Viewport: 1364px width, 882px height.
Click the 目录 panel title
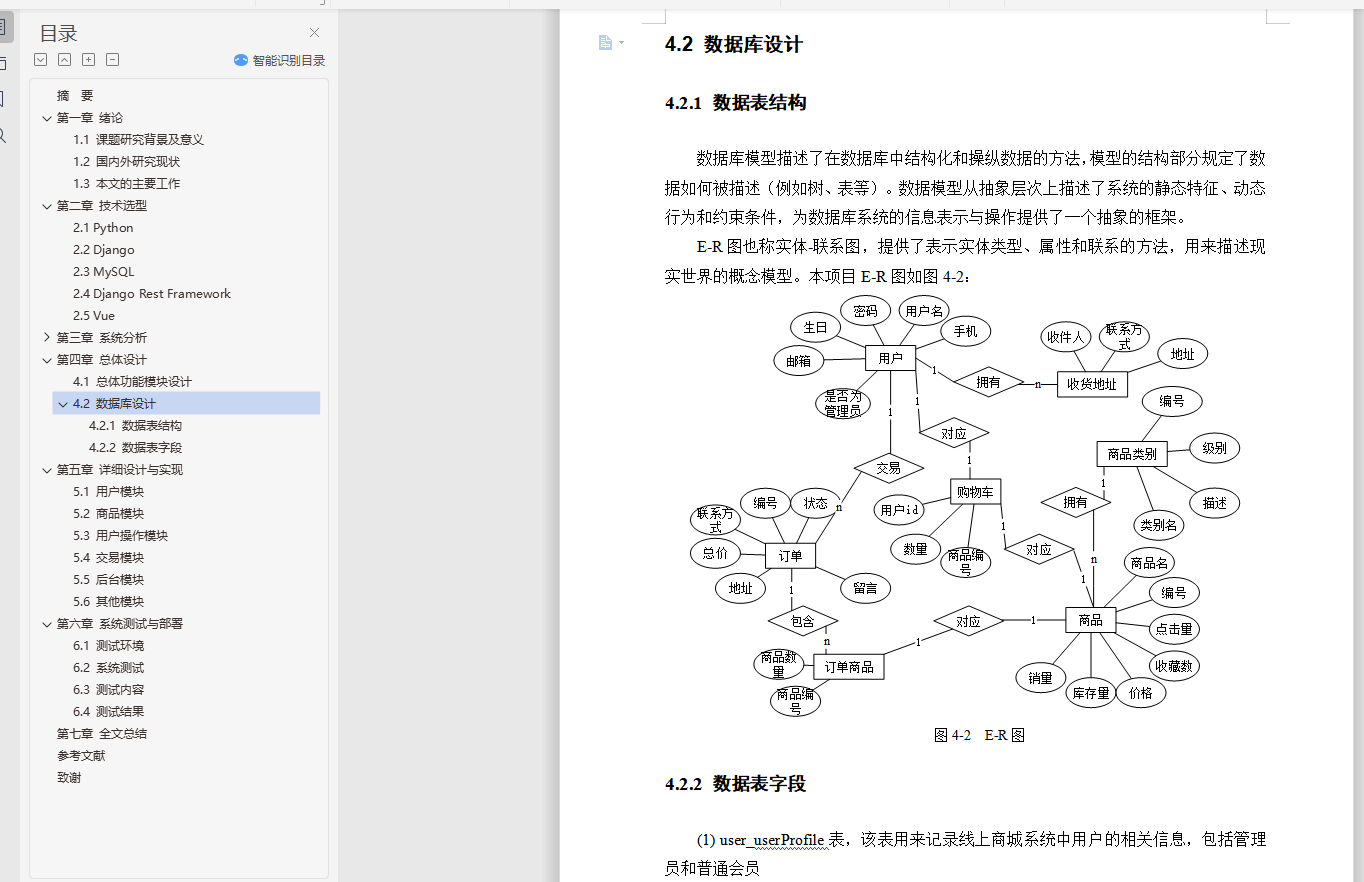[x=59, y=33]
